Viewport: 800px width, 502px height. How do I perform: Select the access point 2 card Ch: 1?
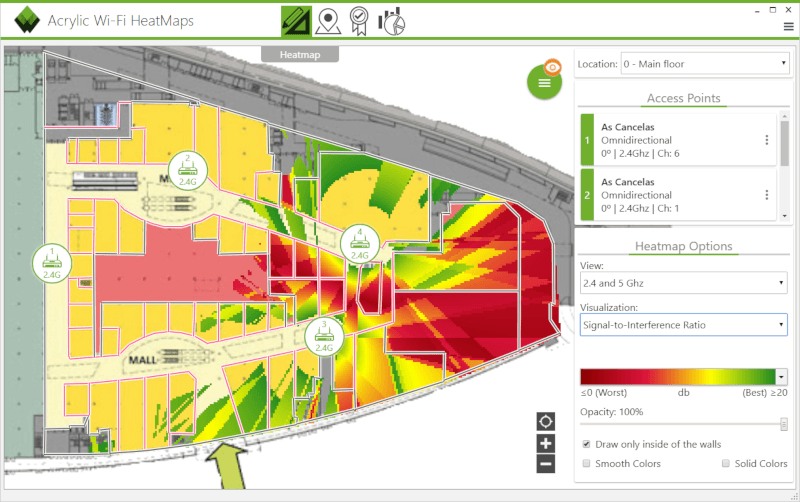point(679,195)
